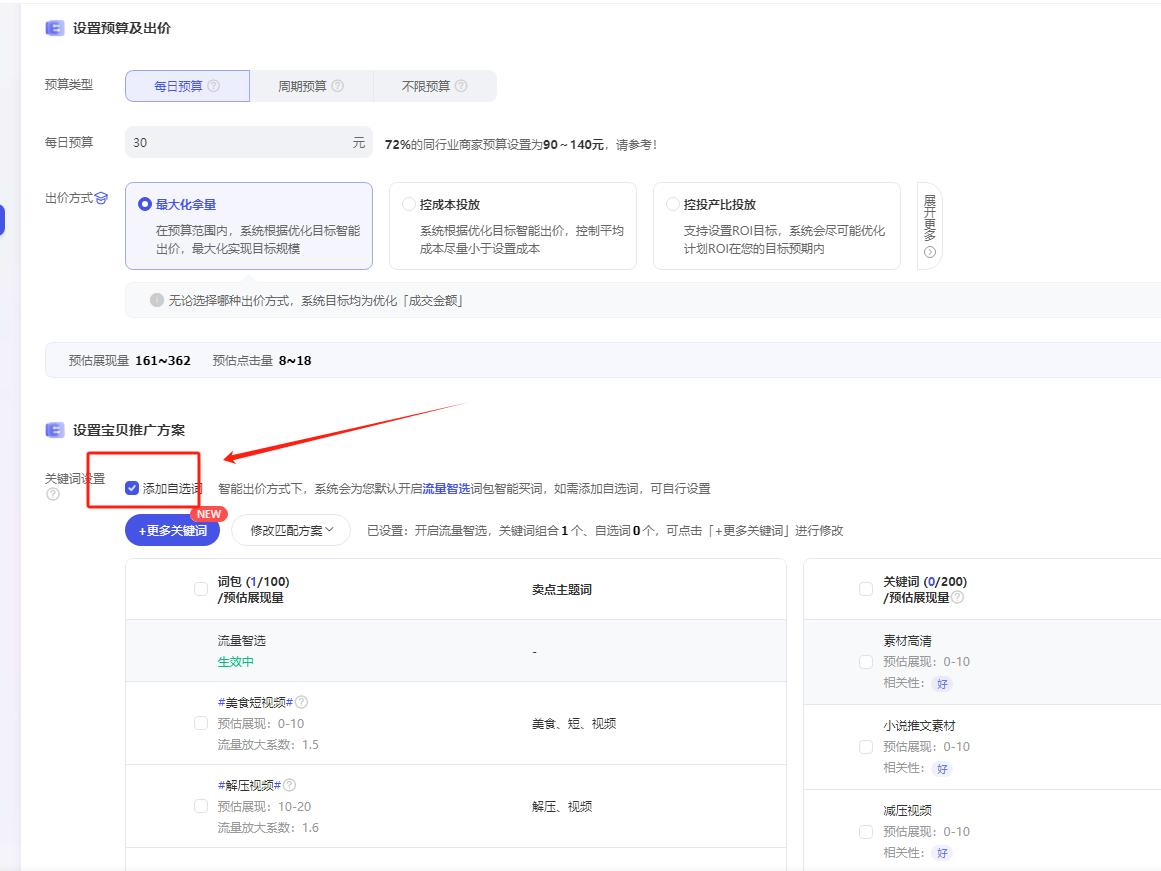Uncheck the 添加自选词 checkbox

click(131, 489)
